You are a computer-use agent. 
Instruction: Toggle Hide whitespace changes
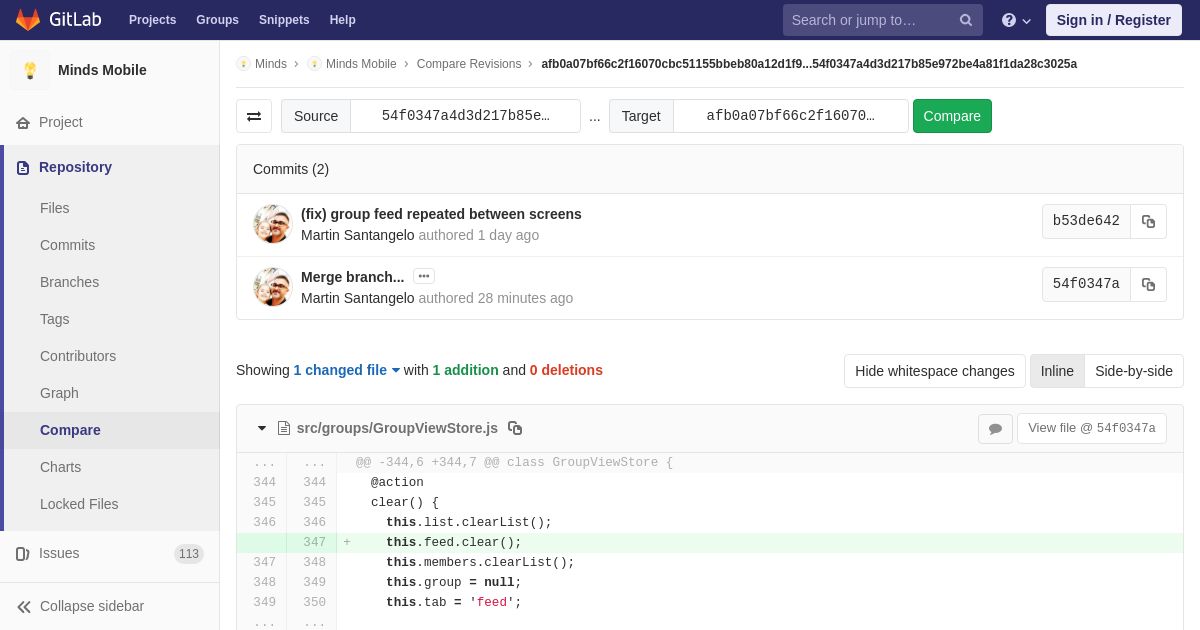pos(935,371)
